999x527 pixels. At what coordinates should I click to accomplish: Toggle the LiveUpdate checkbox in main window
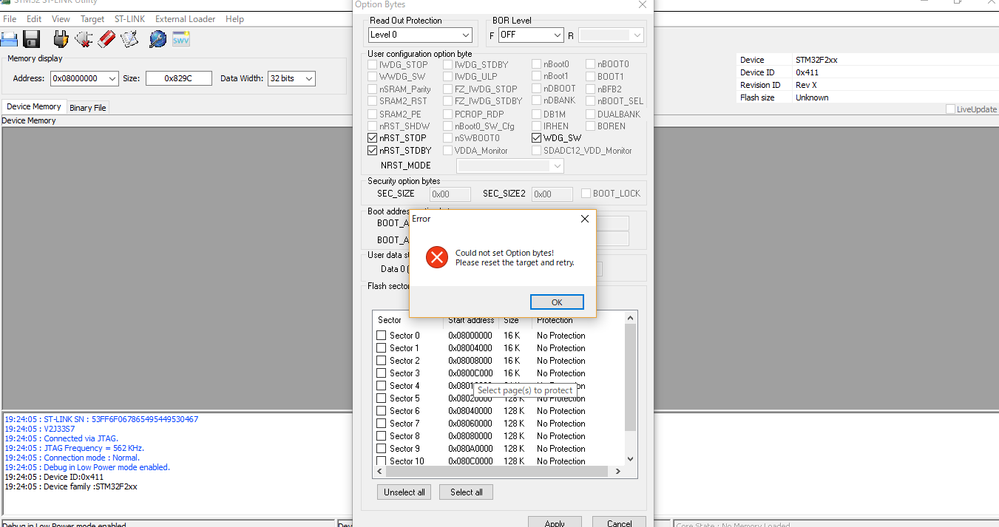(950, 109)
